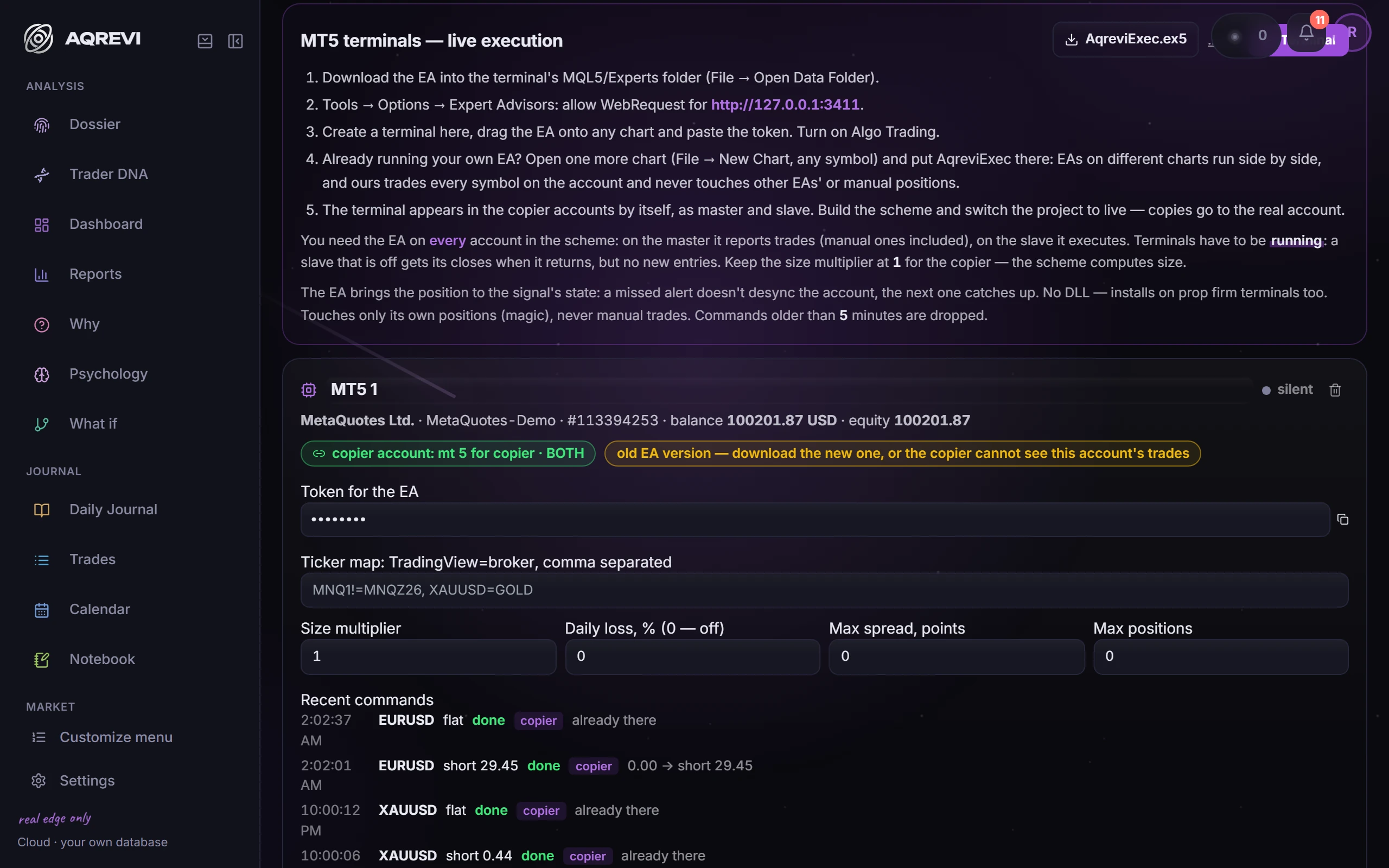The height and width of the screenshot is (868, 1389).
Task: Click the AQREVI logo icon
Action: pyautogui.click(x=39, y=39)
